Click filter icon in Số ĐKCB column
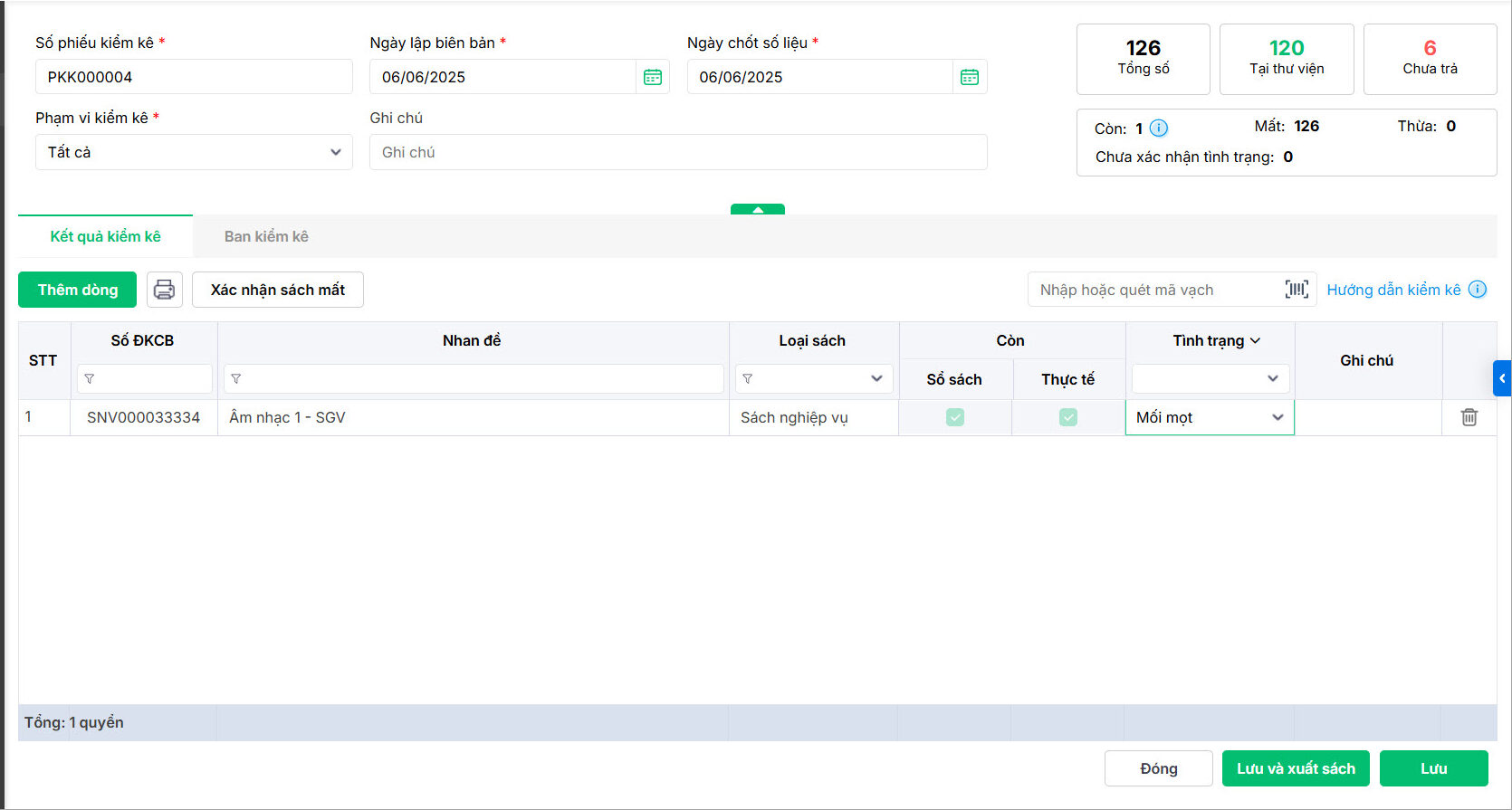The image size is (1512, 810). (90, 379)
